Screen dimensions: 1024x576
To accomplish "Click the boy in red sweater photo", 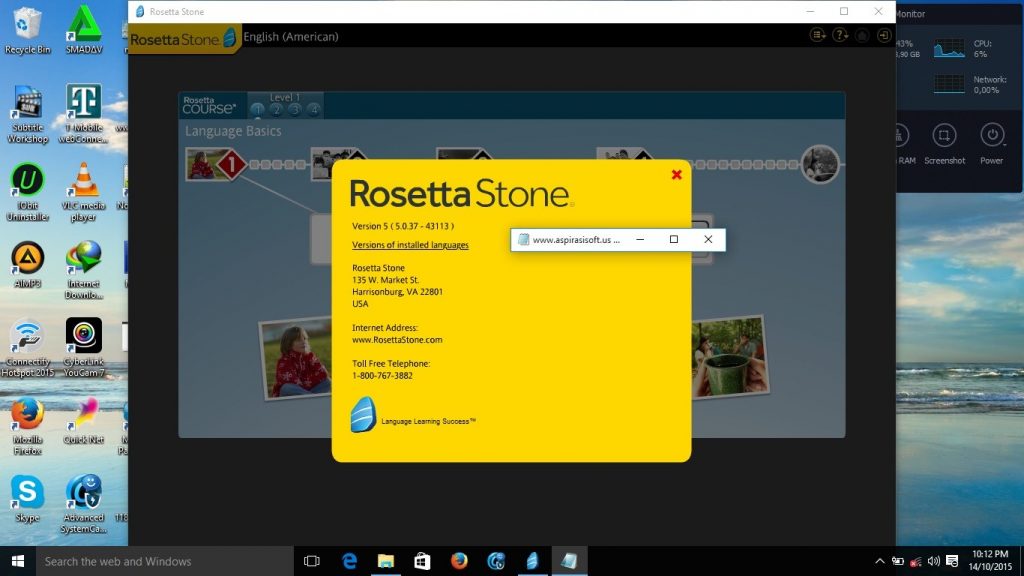I will click(x=297, y=358).
